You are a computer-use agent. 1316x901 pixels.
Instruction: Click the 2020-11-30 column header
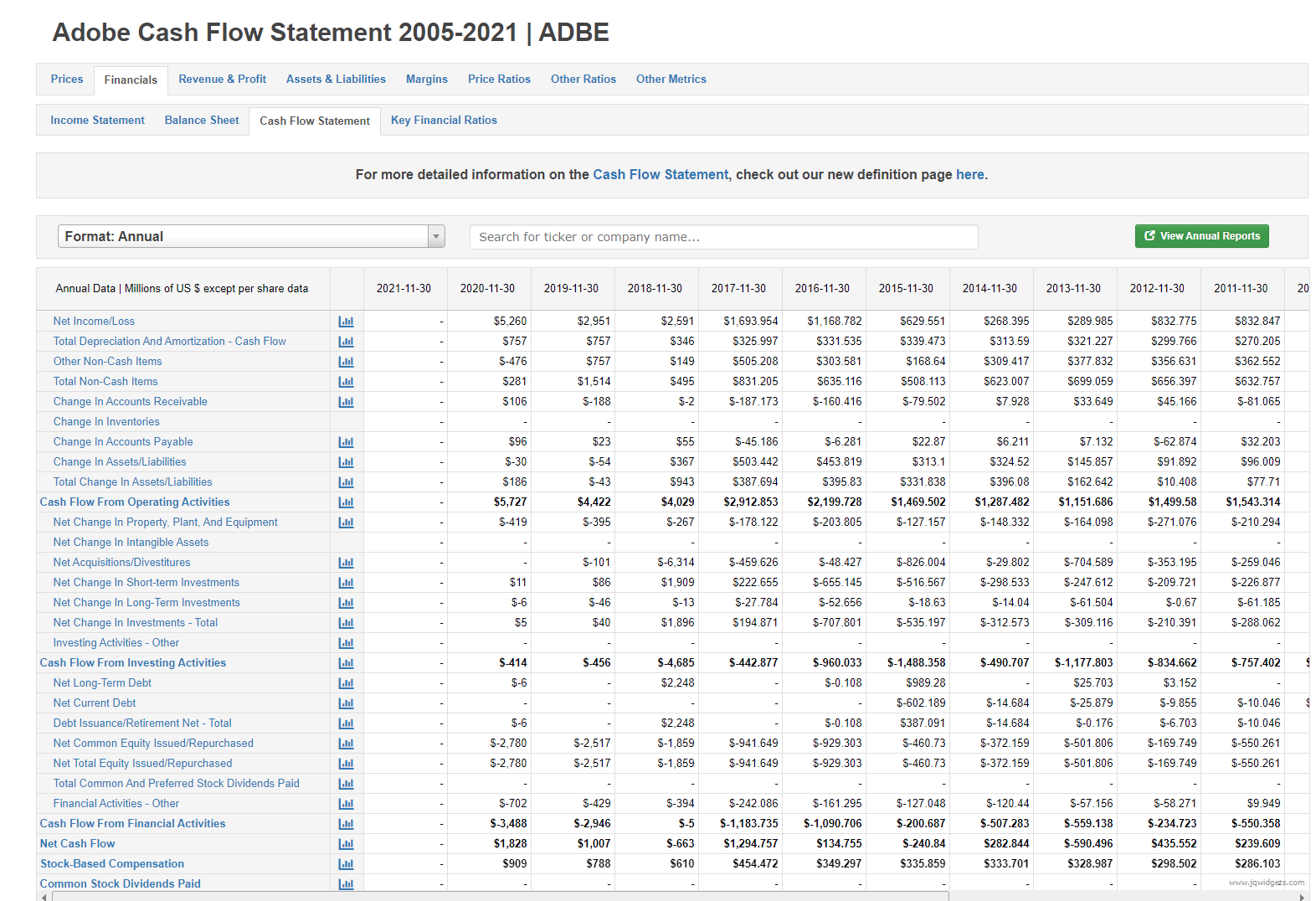488,288
